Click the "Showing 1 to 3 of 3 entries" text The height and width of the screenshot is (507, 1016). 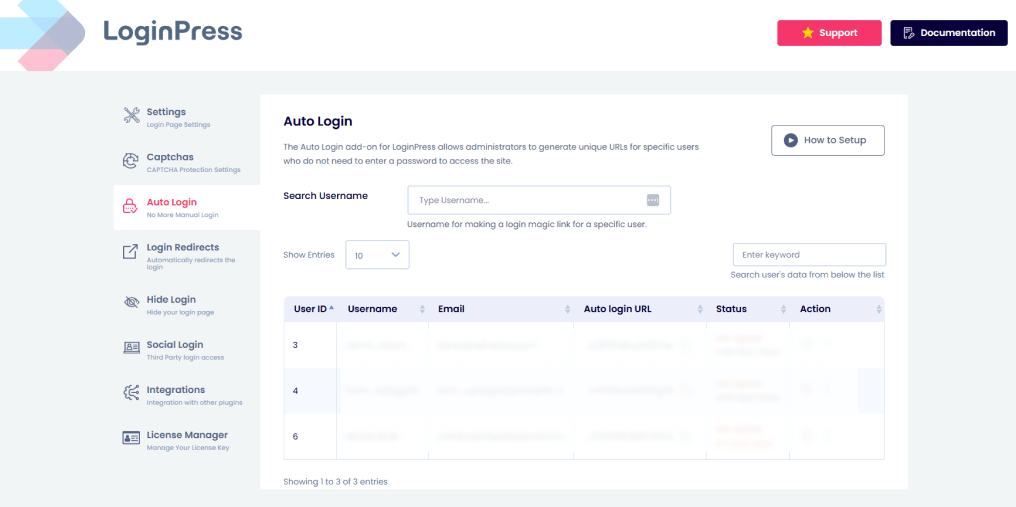point(335,482)
